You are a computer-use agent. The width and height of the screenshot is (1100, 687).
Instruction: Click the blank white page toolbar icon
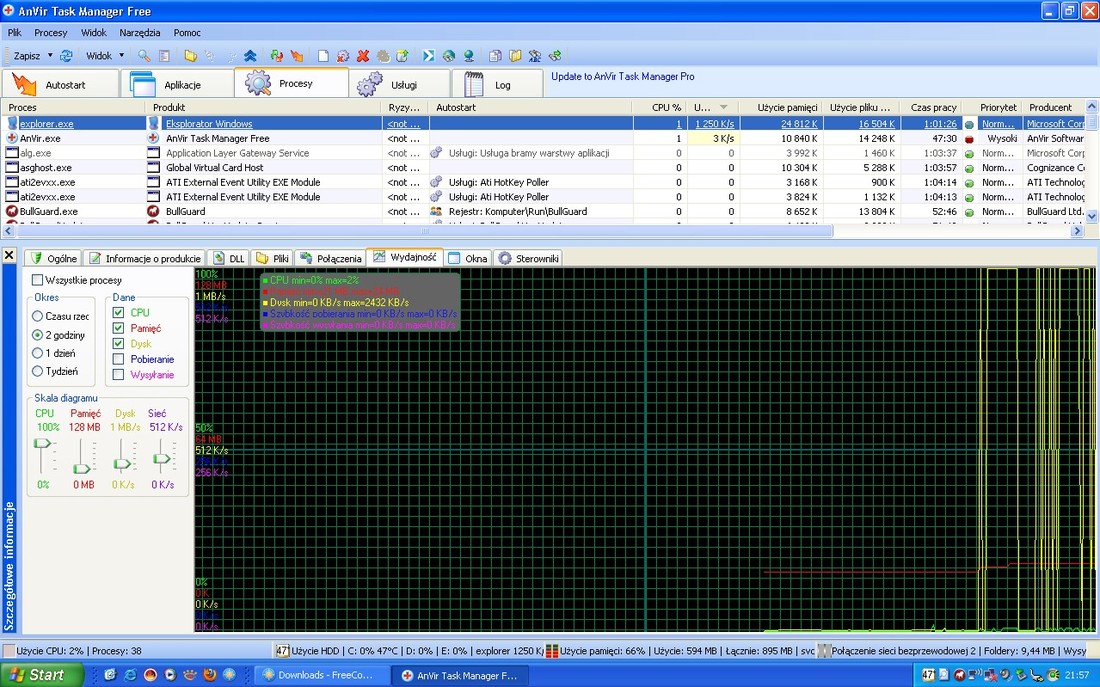click(x=323, y=55)
